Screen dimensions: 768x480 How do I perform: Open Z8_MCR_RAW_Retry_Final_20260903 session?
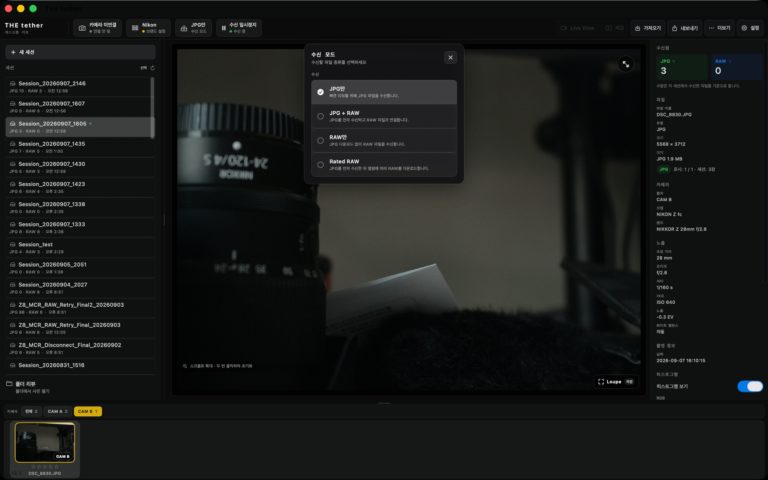(78, 328)
